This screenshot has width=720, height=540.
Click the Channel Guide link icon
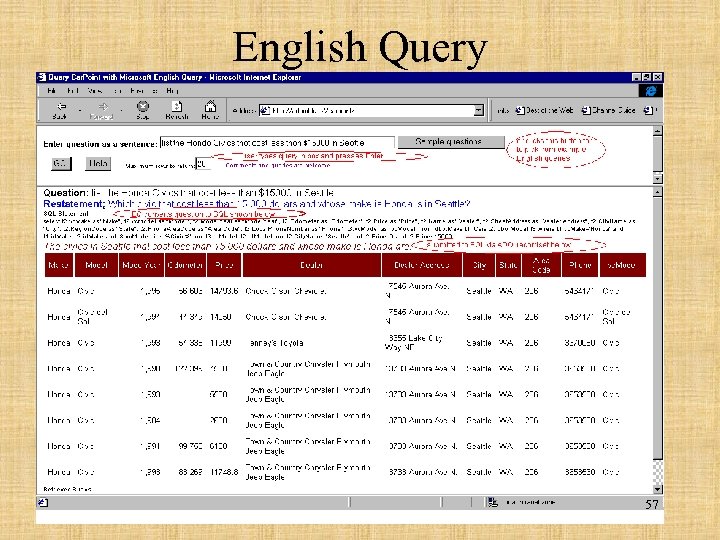(586, 110)
